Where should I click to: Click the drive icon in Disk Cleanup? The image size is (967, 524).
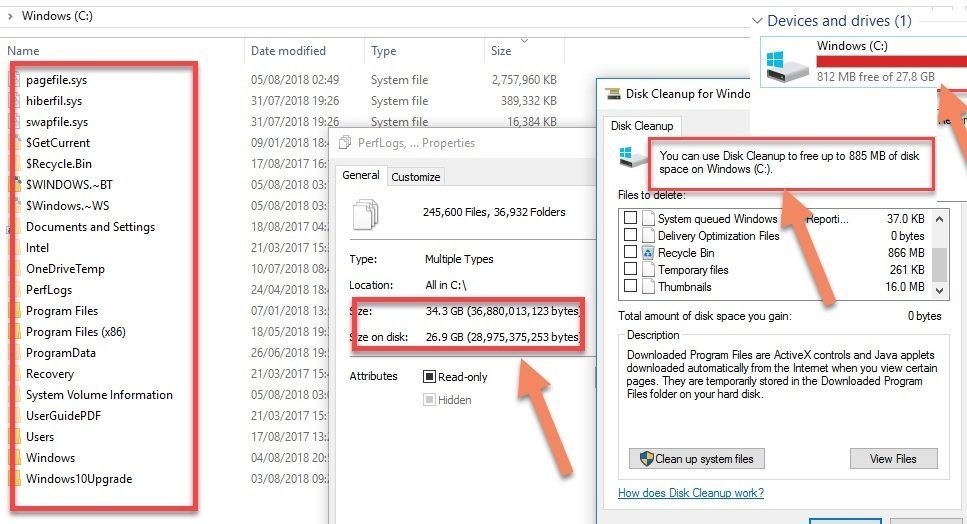point(633,157)
